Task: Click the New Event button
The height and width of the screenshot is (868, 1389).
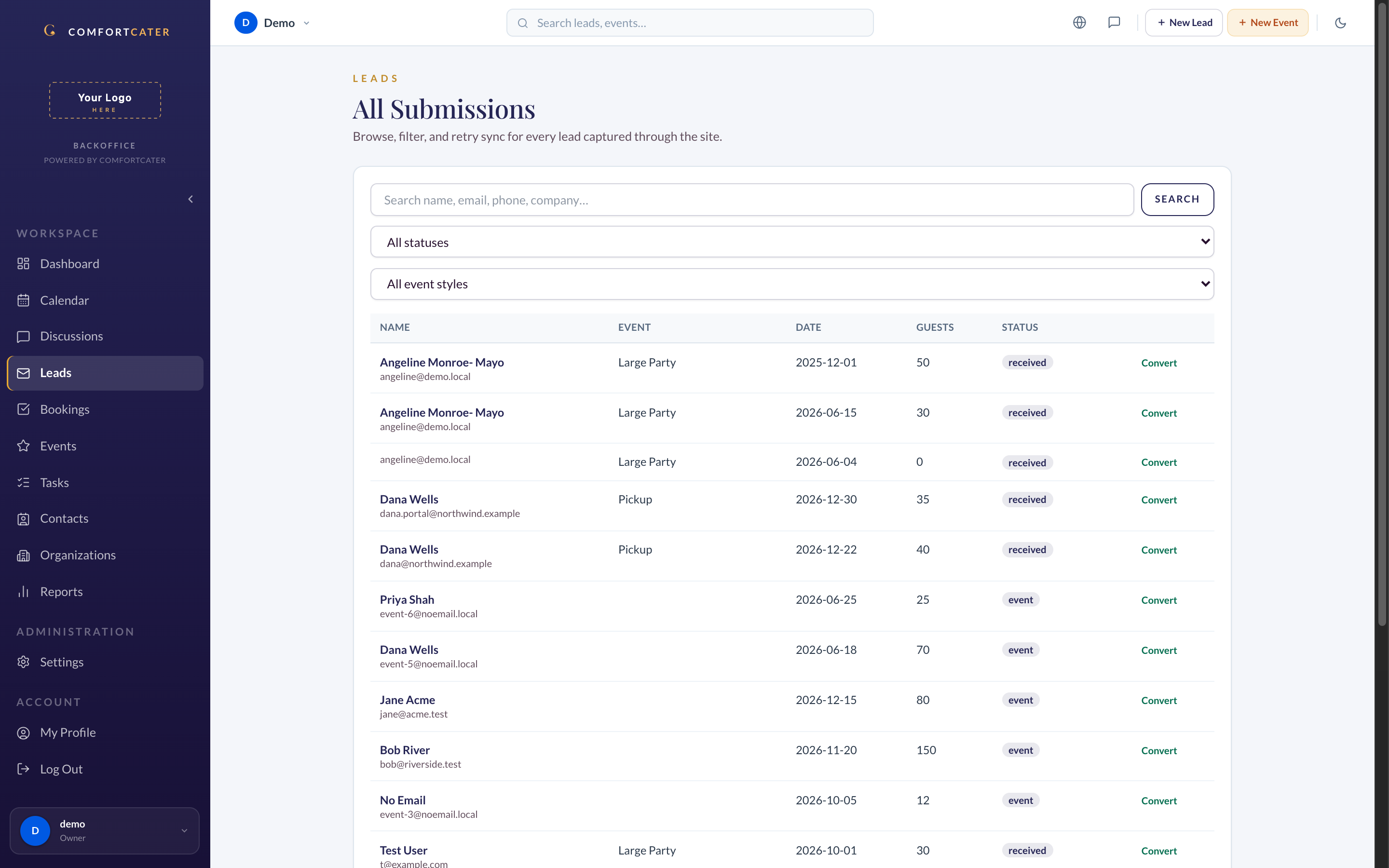Action: [x=1267, y=22]
